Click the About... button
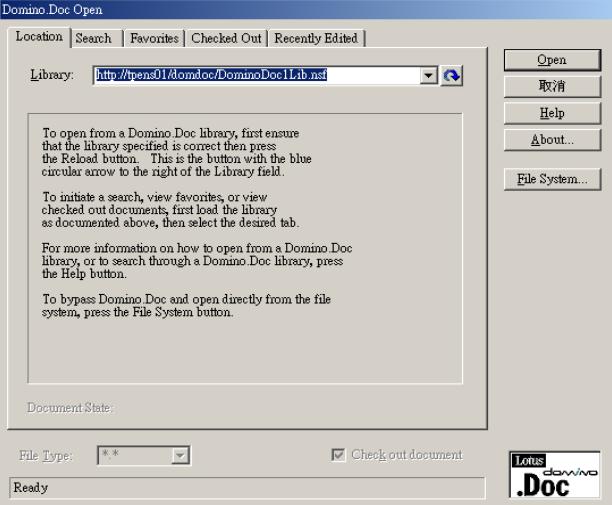612x505 pixels. pyautogui.click(x=552, y=140)
